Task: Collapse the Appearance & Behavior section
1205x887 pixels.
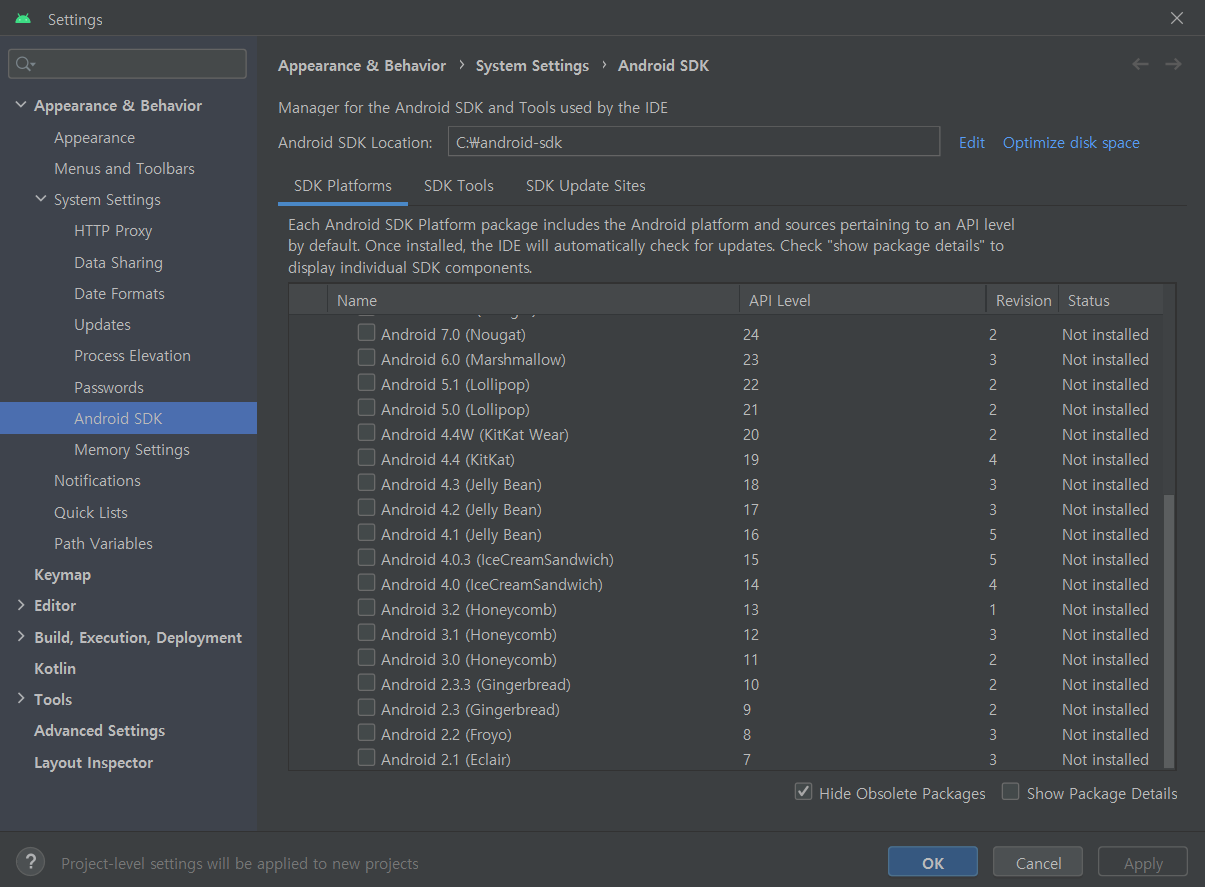Action: click(21, 105)
